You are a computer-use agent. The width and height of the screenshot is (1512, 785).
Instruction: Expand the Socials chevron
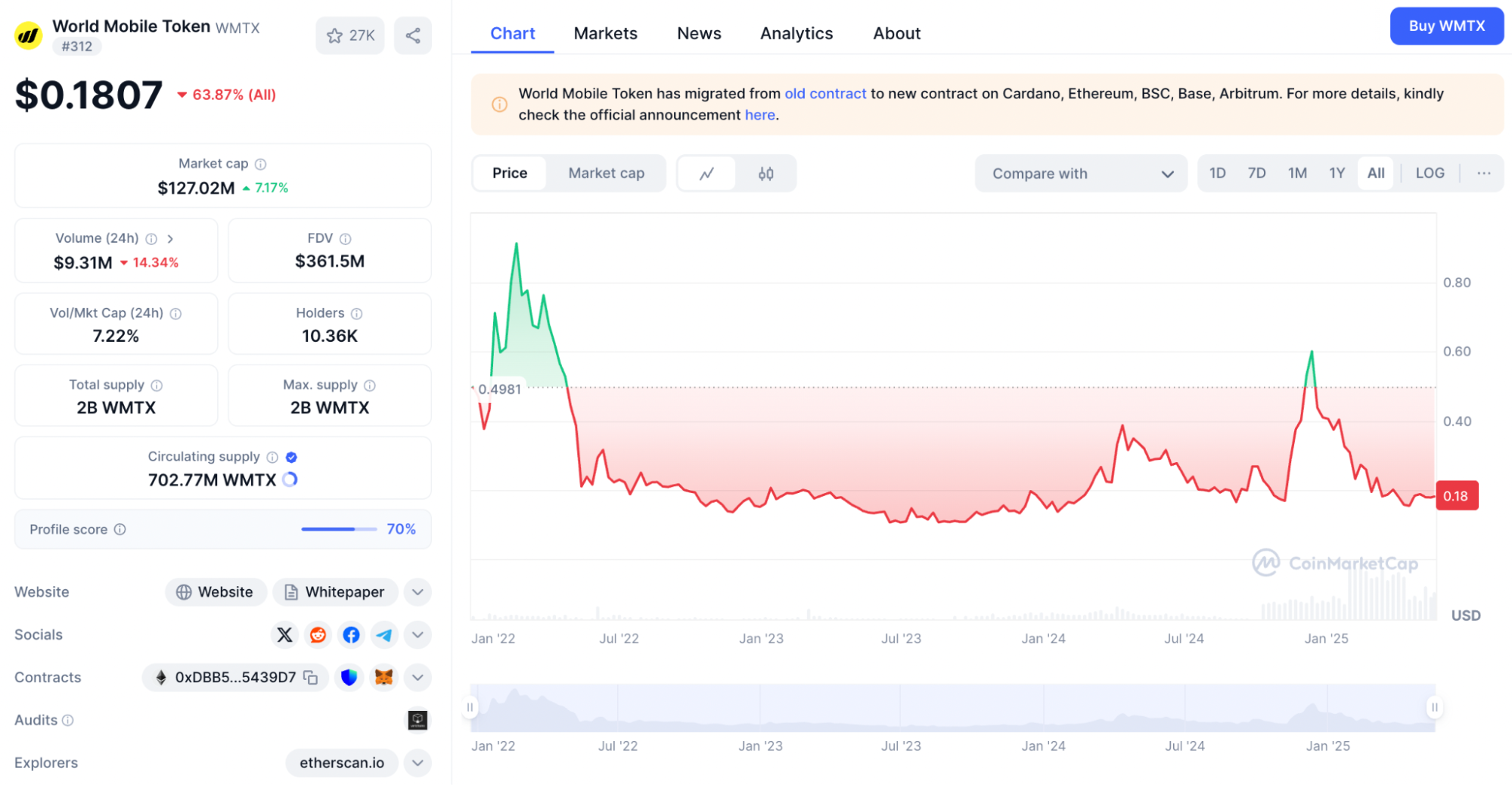click(x=418, y=635)
